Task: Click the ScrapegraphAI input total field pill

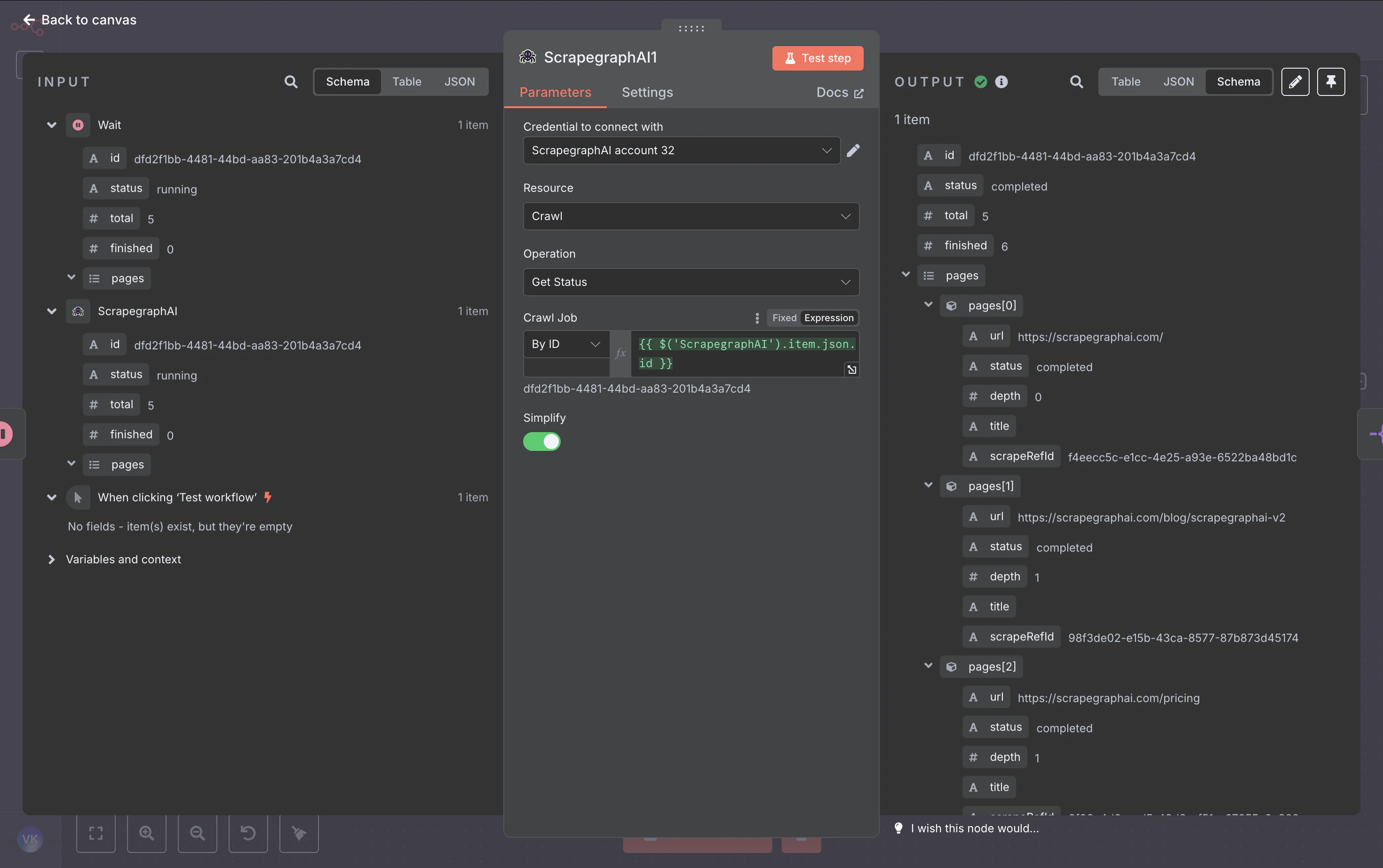Action: 111,404
